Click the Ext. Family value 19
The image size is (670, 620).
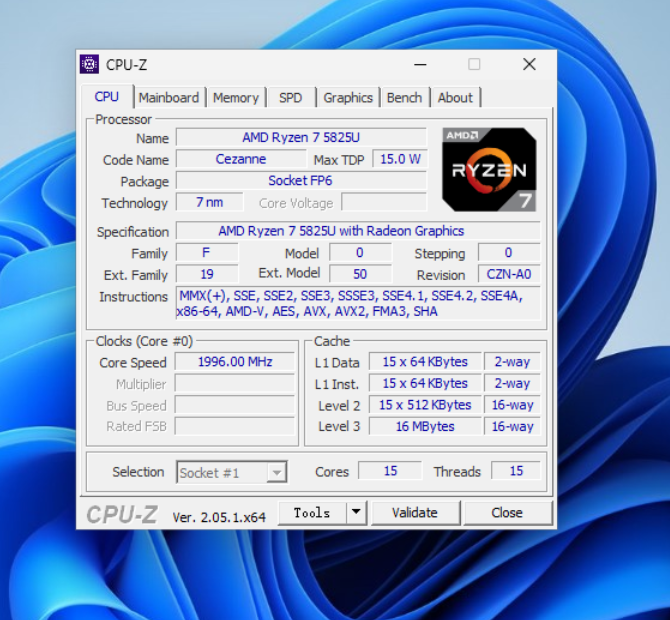tap(207, 274)
